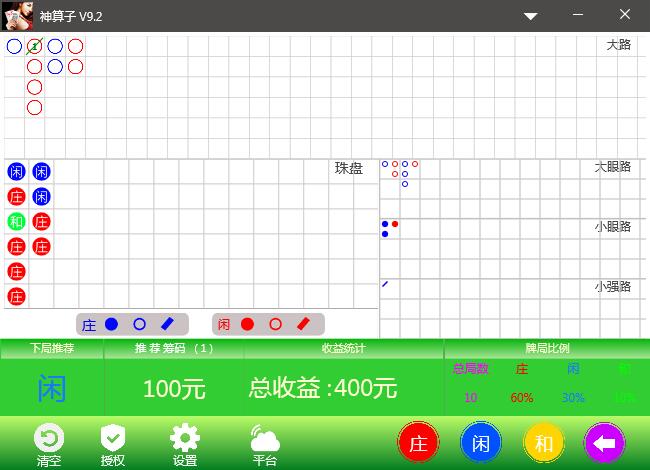Select the hollow red circle in 闲 legend
Screen dimensions: 650x470
pyautogui.click(x=275, y=324)
